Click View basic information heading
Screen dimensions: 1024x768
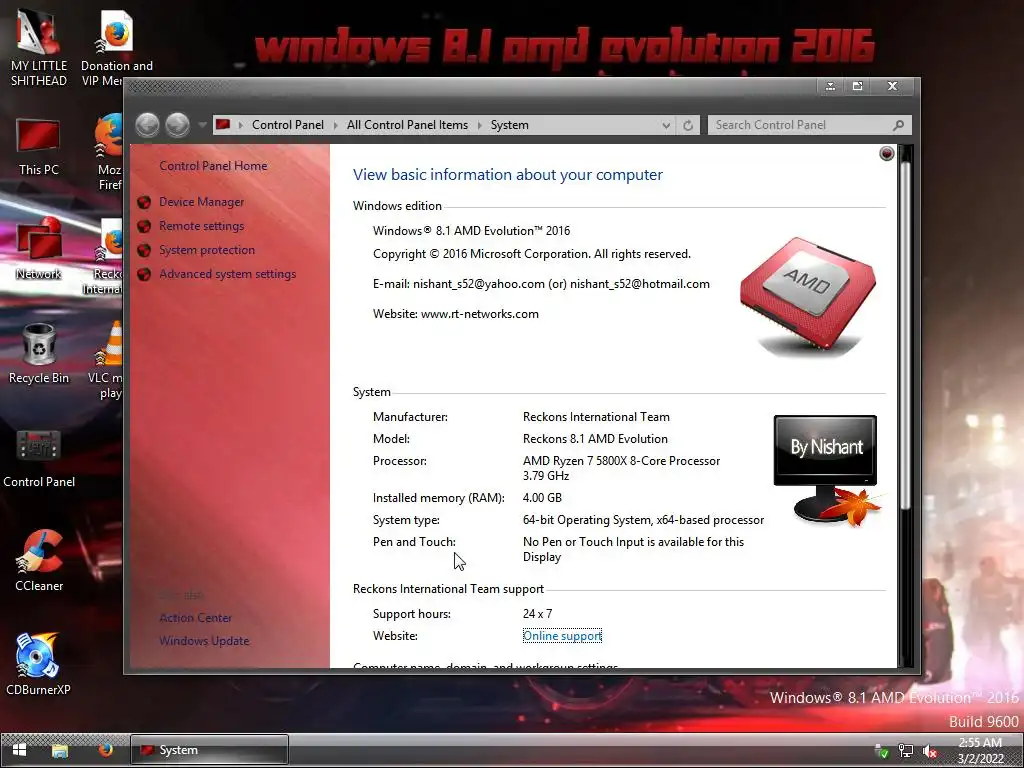(507, 175)
